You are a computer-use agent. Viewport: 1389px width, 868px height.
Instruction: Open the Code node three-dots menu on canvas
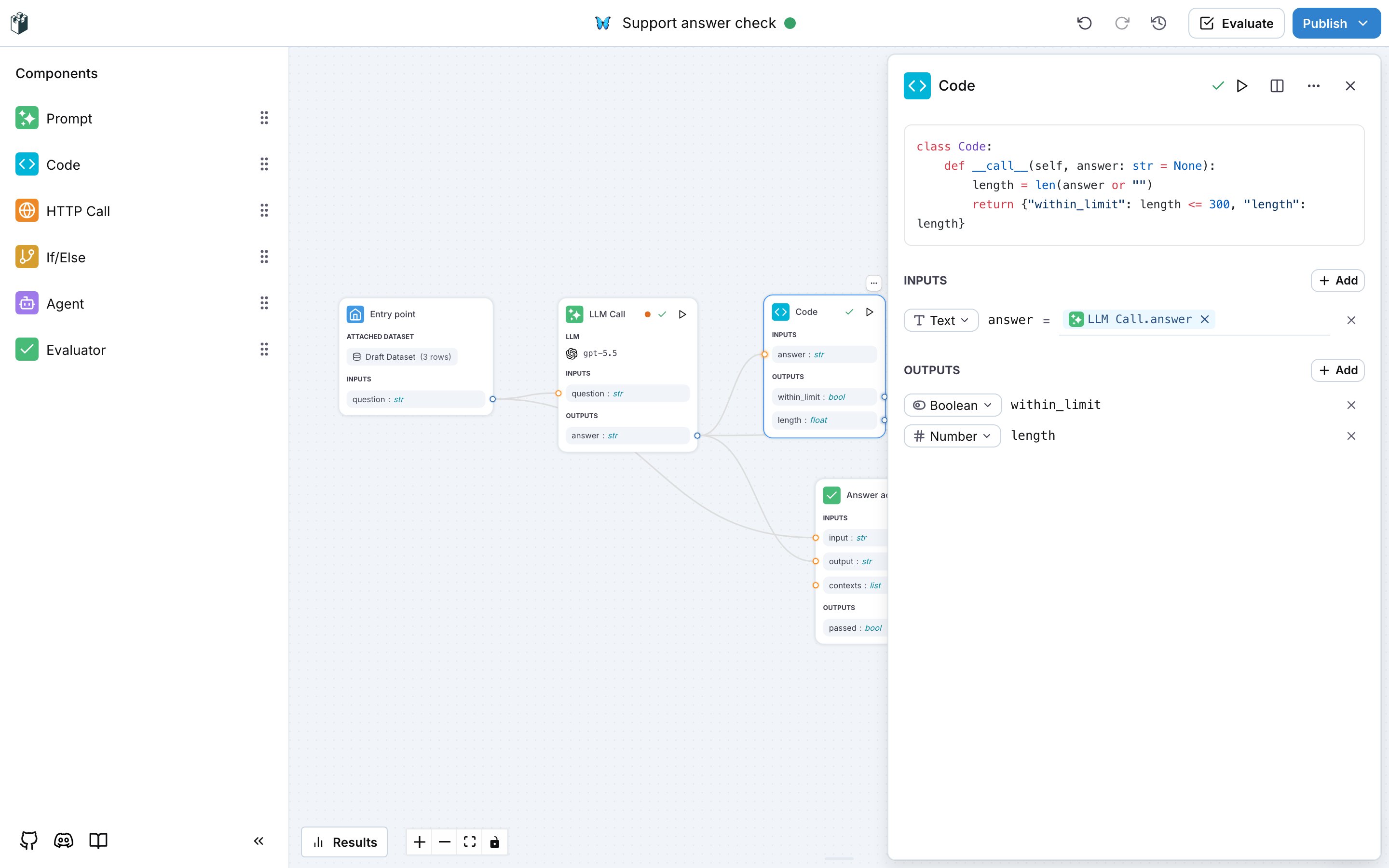873,283
